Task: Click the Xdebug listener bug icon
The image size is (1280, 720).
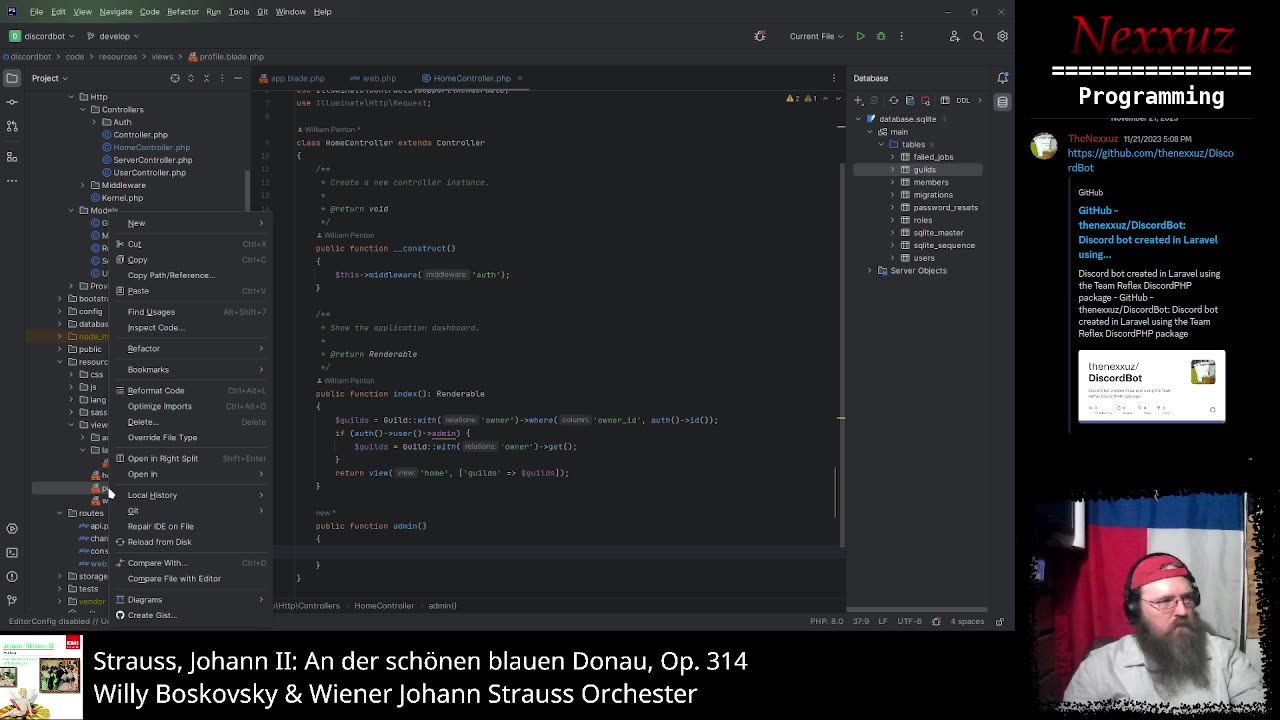Action: pos(760,36)
